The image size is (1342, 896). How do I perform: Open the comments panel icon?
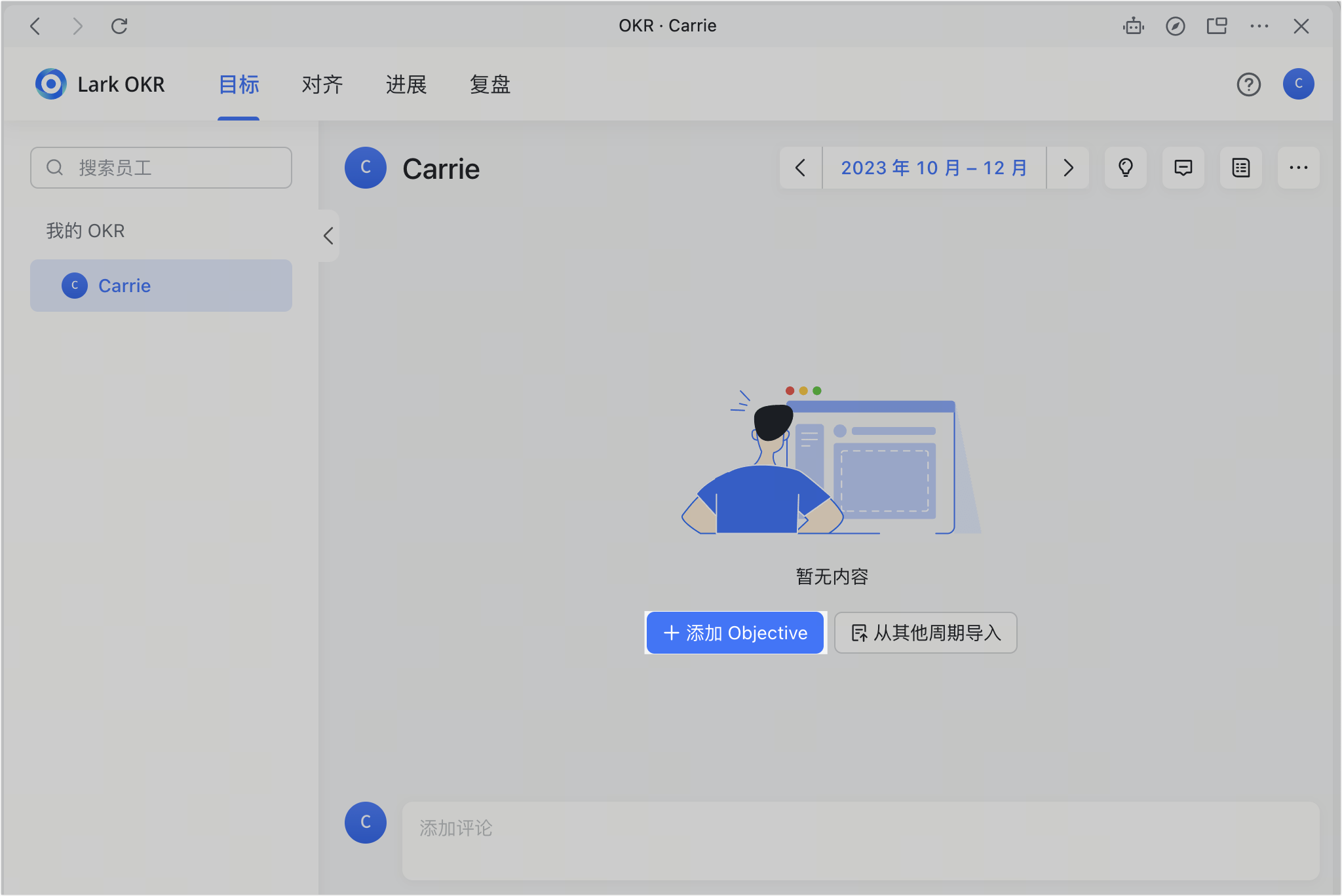(x=1183, y=168)
